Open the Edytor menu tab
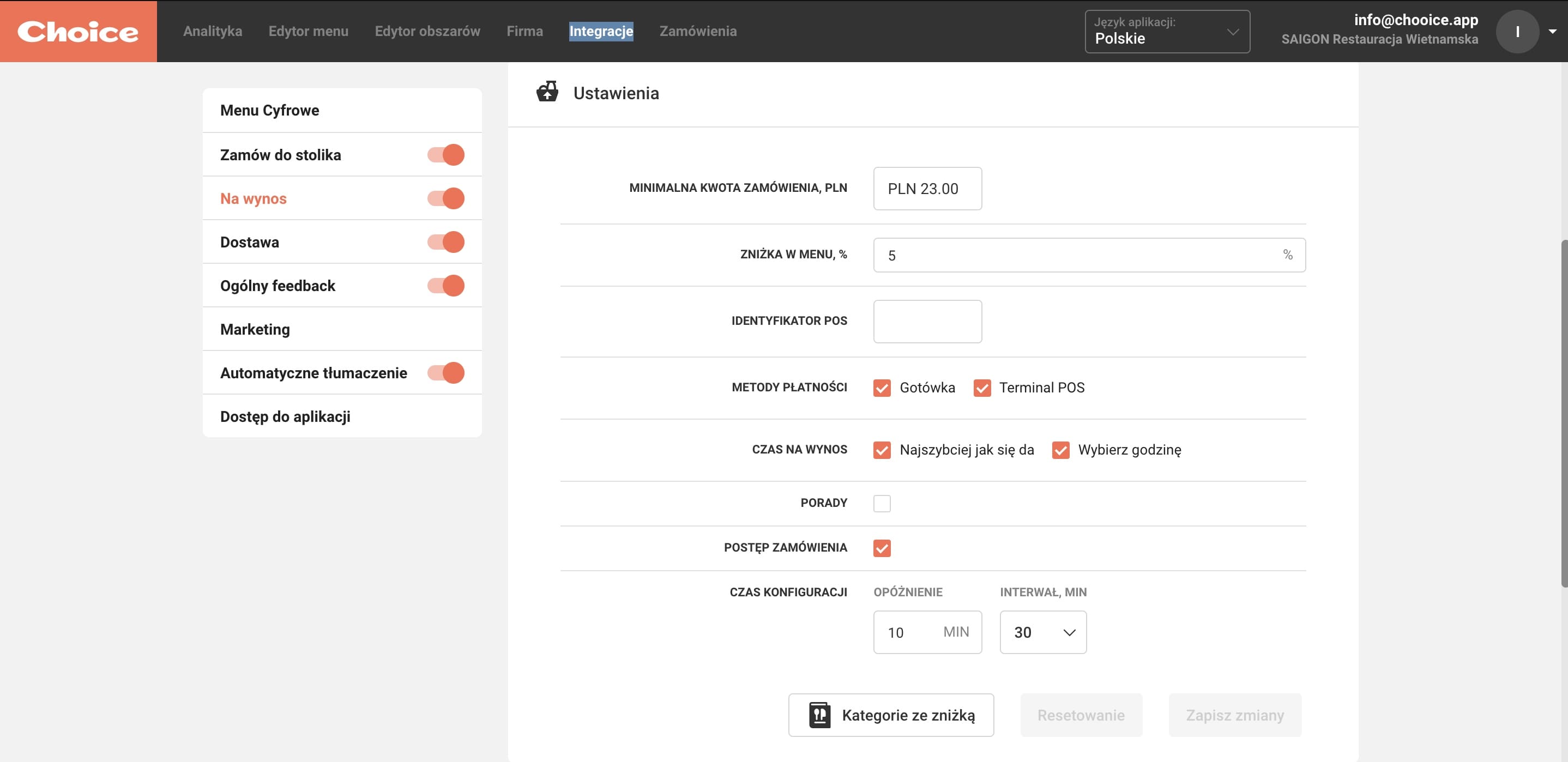 [x=308, y=31]
